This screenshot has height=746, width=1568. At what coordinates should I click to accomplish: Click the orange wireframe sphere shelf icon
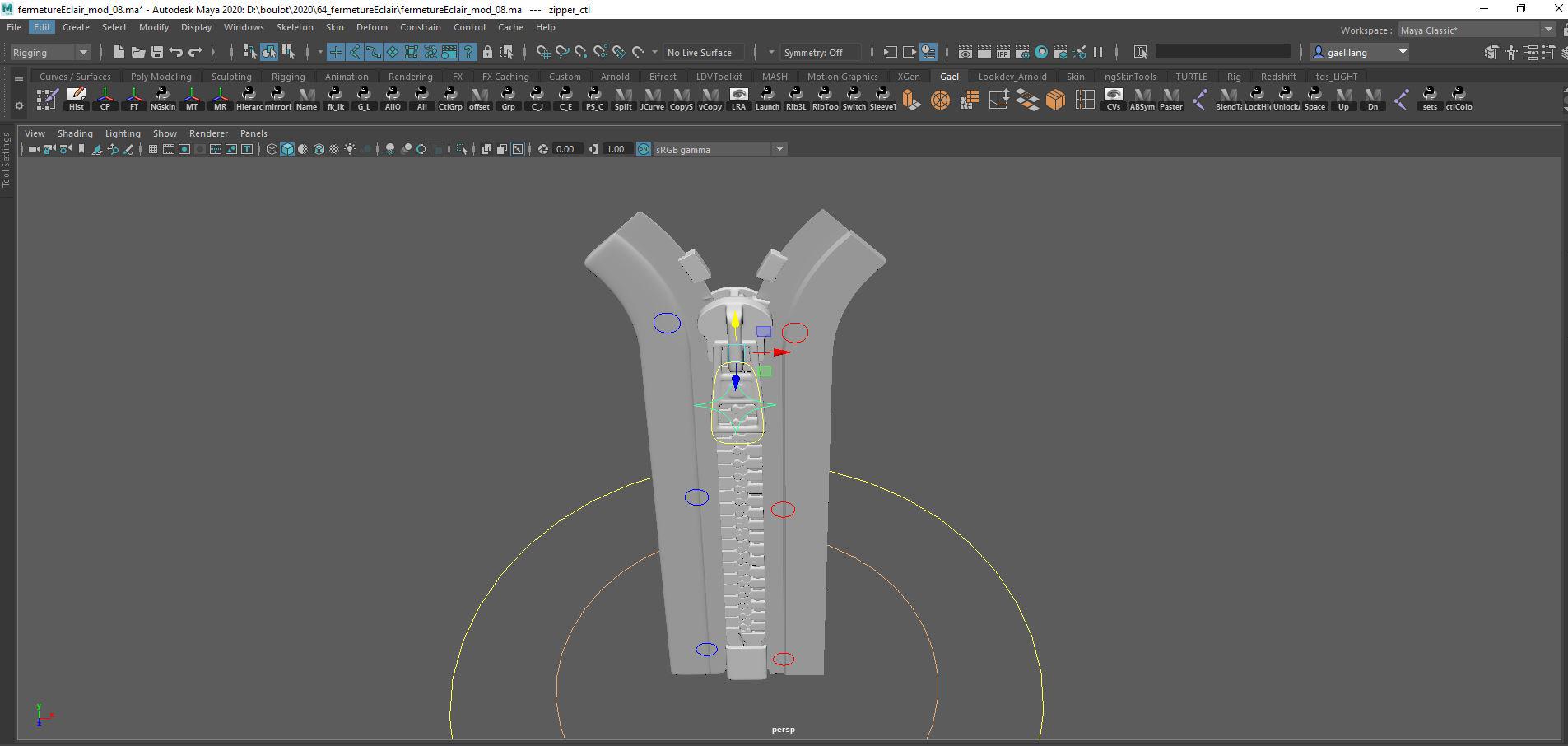(940, 100)
